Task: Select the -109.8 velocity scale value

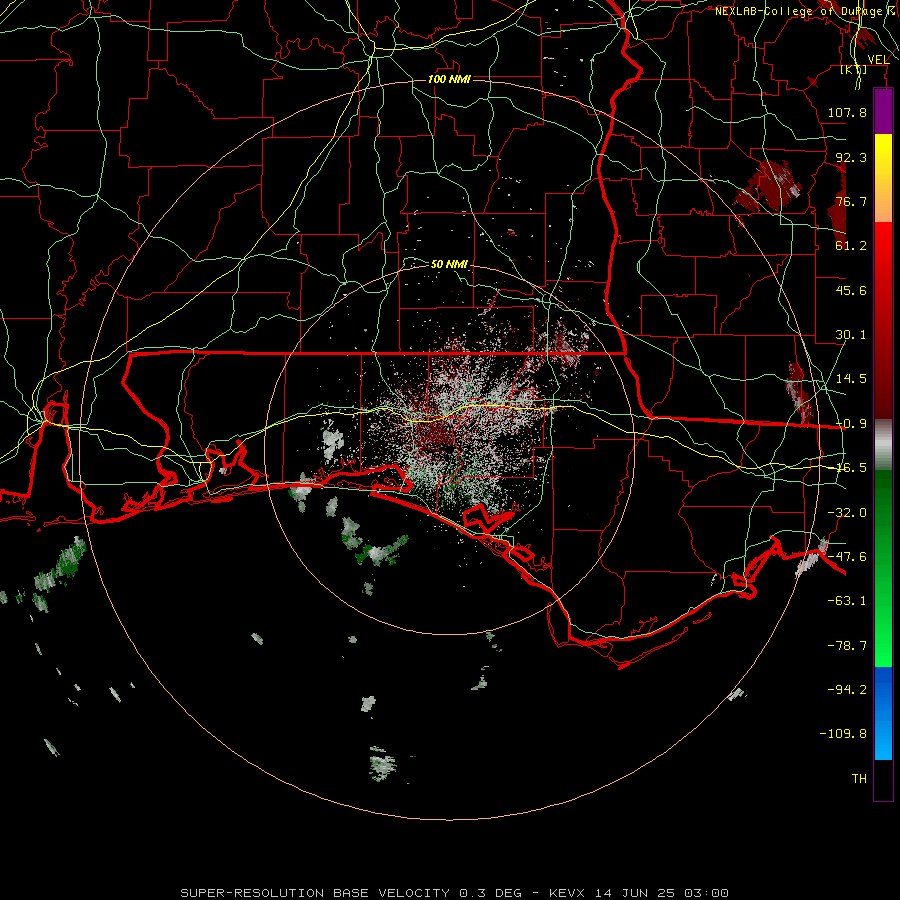Action: 843,734
